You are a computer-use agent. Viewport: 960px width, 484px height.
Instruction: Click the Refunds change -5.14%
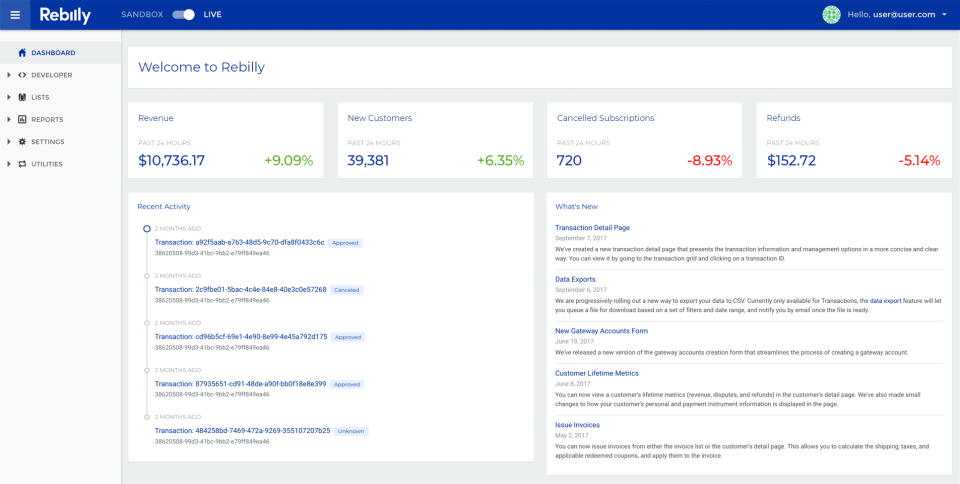pyautogui.click(x=920, y=161)
